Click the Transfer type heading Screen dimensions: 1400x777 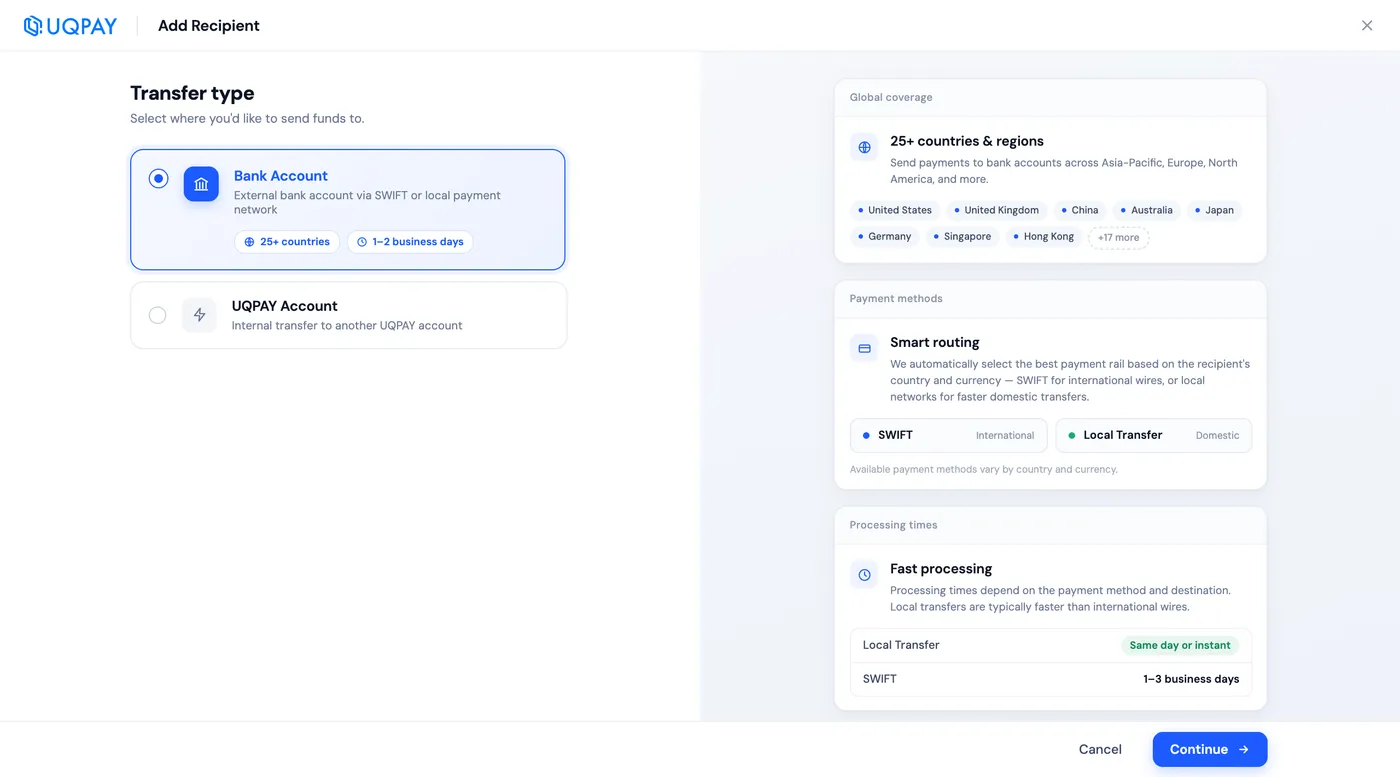(192, 93)
